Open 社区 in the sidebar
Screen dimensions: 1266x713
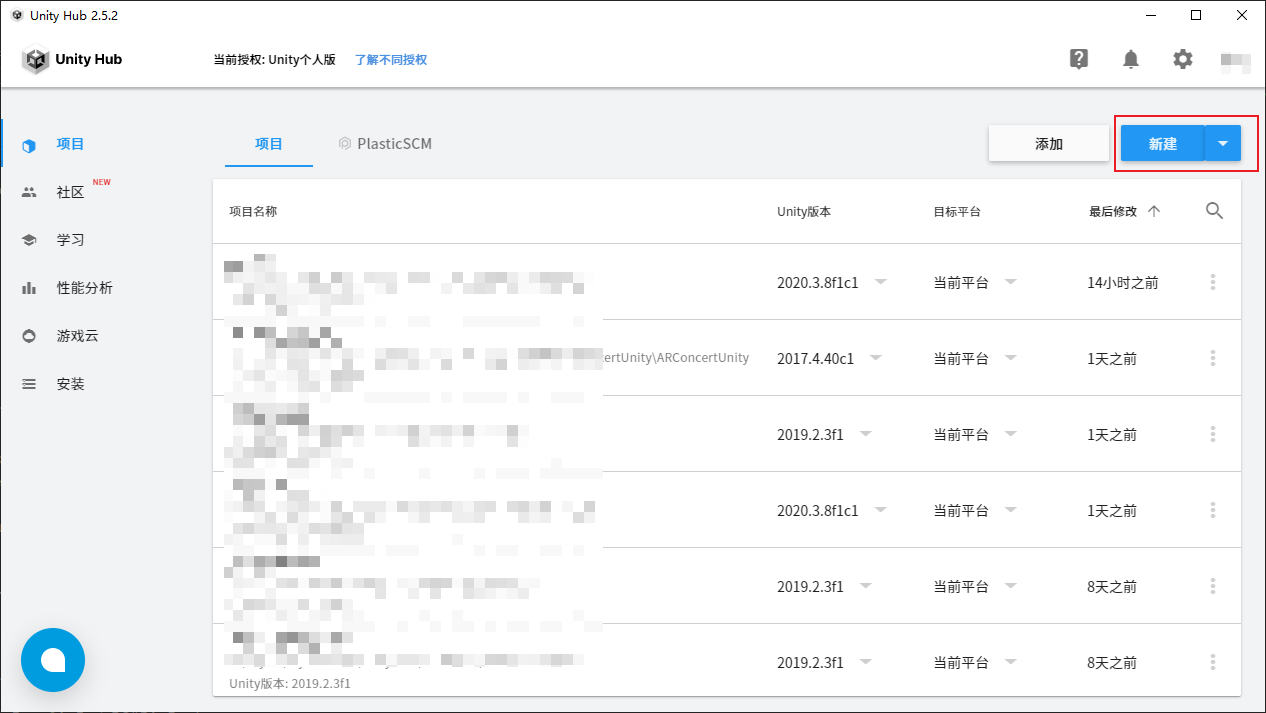[70, 192]
